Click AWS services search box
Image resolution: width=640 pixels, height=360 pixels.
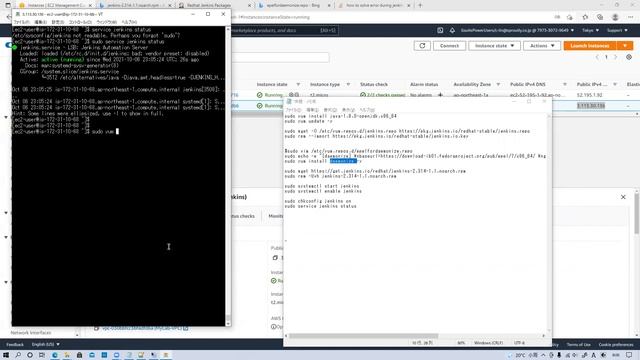(284, 30)
